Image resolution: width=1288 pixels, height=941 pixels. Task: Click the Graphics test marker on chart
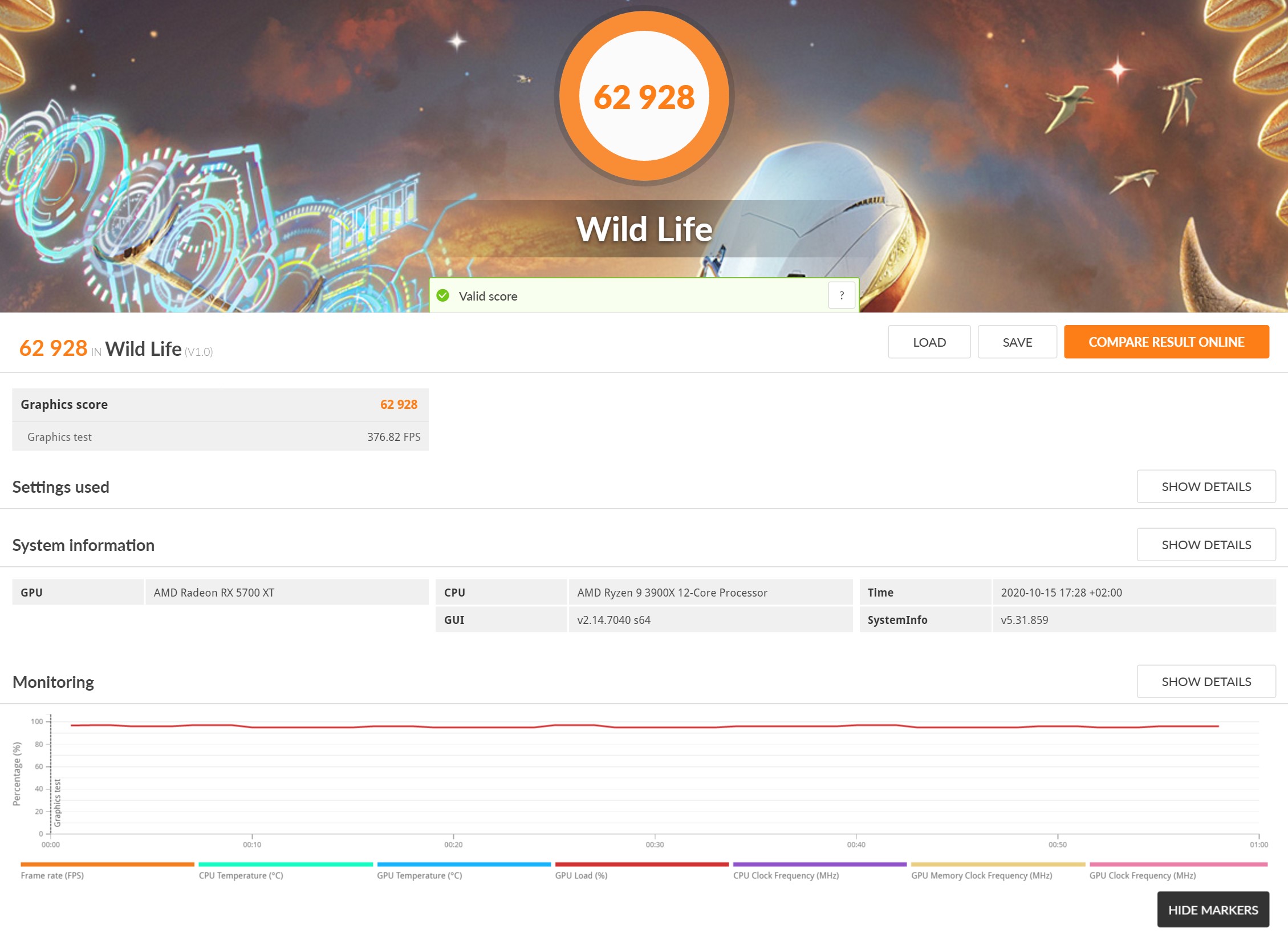[58, 803]
